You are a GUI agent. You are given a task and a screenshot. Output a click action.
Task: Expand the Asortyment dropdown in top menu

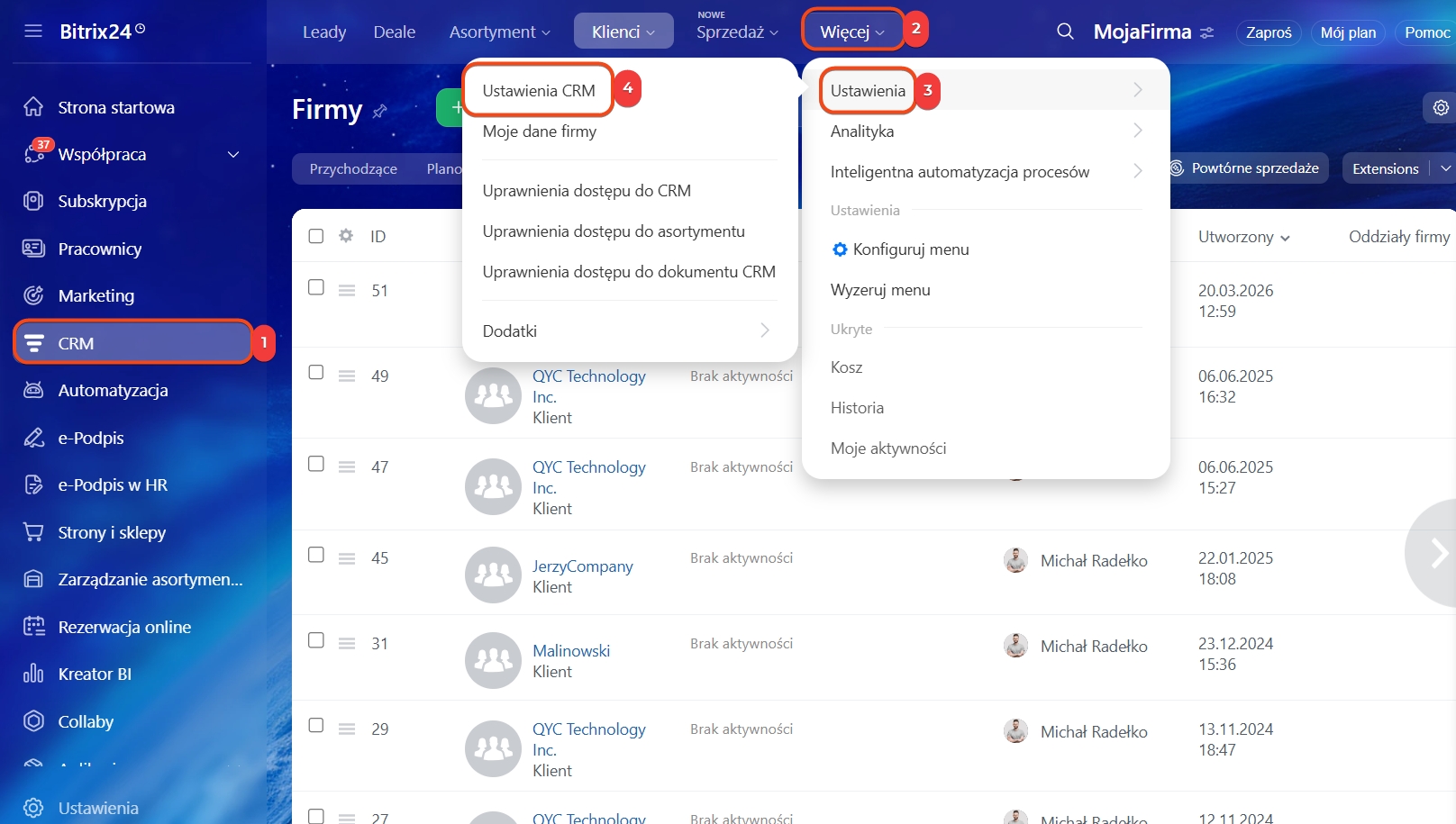[500, 32]
